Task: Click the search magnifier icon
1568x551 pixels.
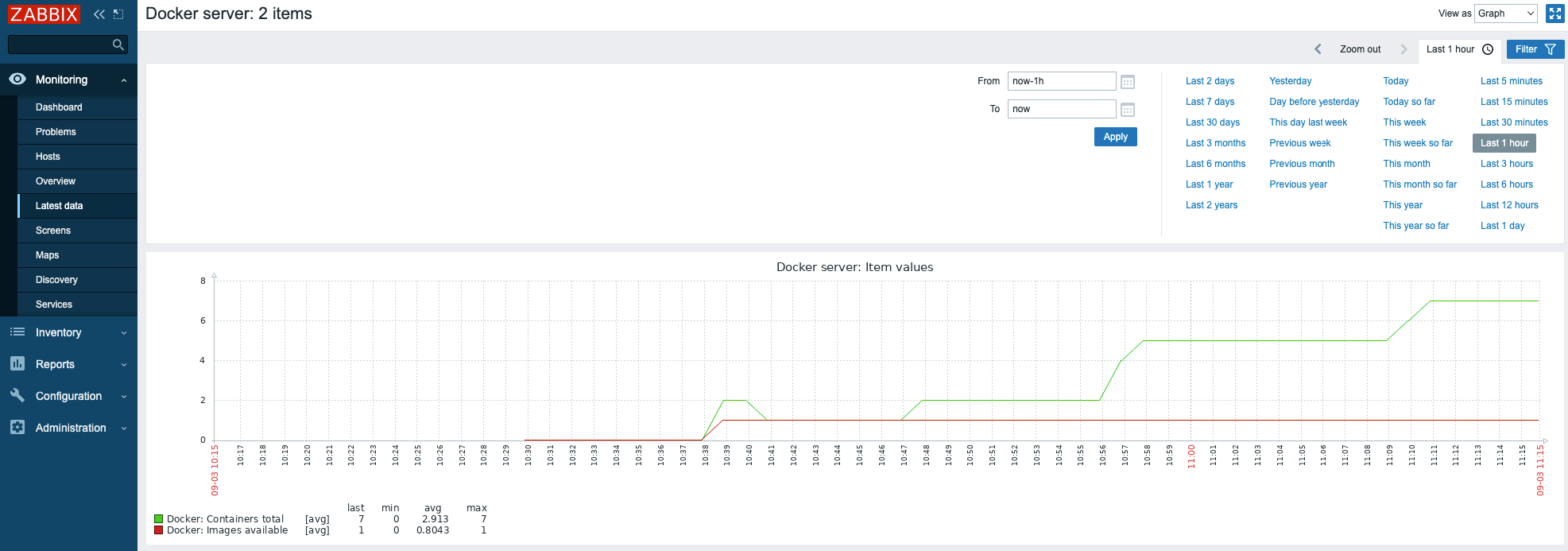Action: 118,45
